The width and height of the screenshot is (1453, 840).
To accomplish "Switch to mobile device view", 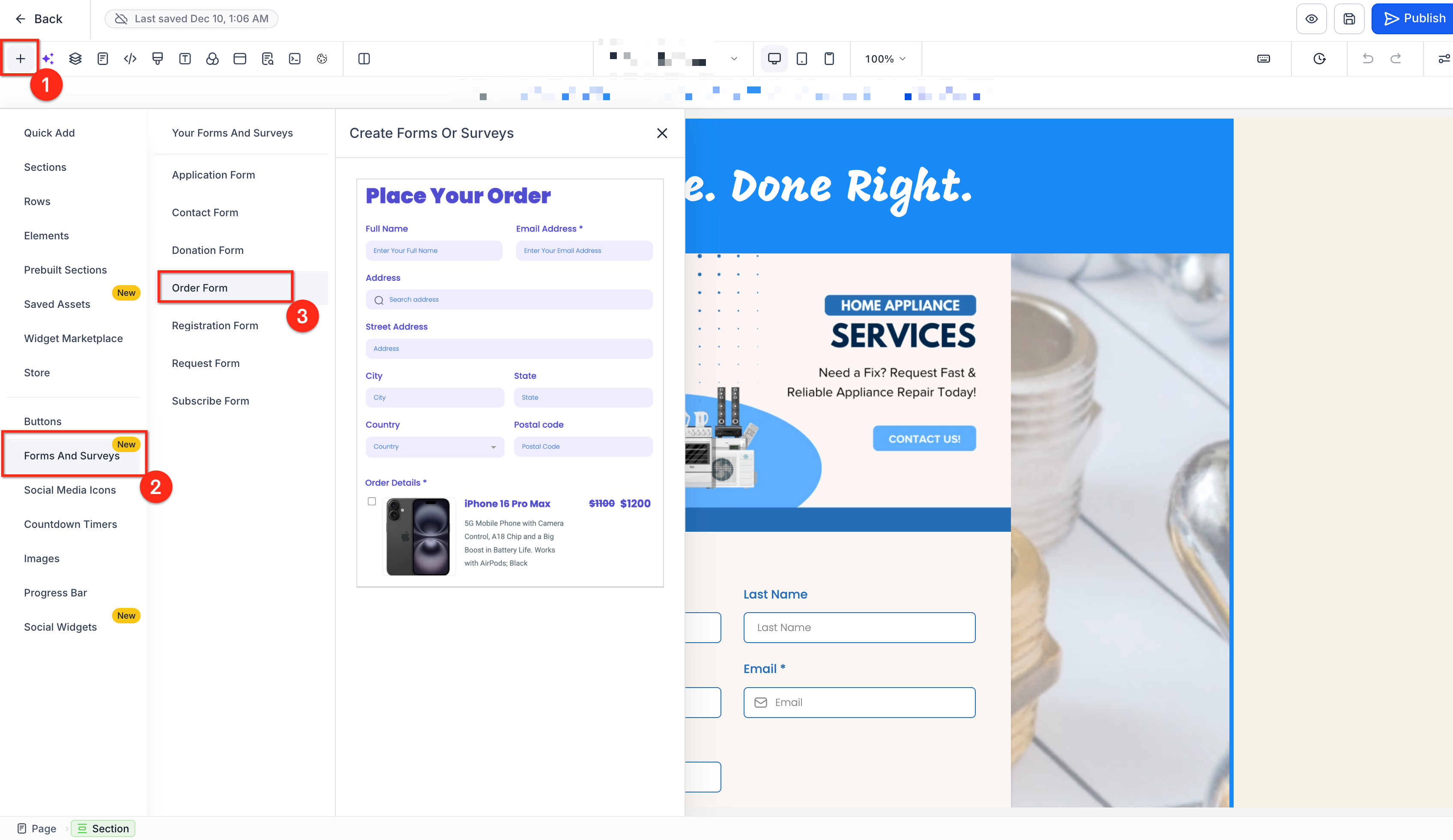I will coord(829,58).
